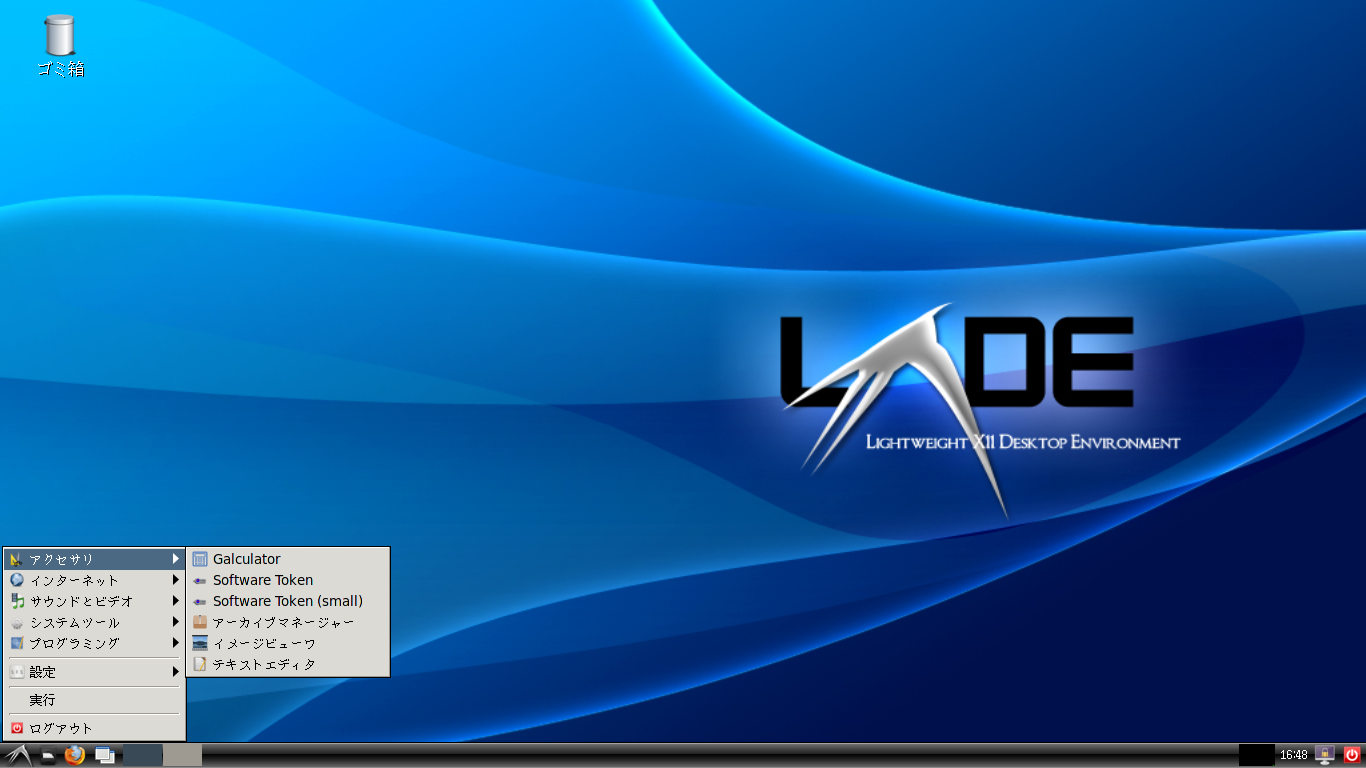Expand the システムツール submenu

94,622
